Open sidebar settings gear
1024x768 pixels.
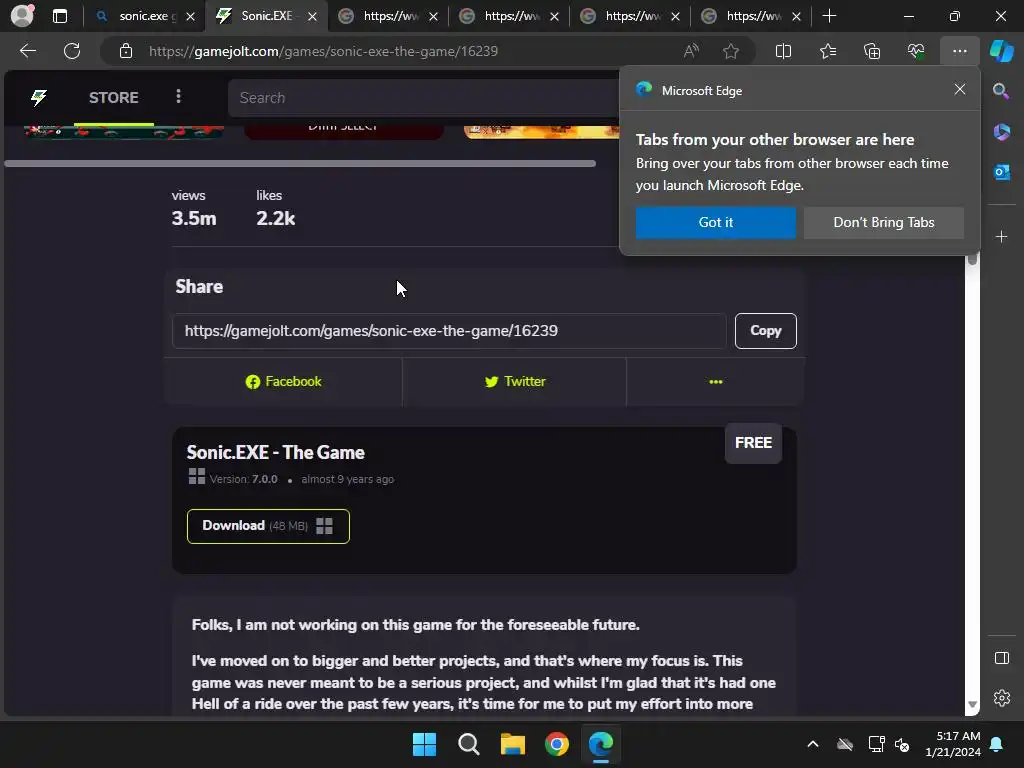click(x=1001, y=698)
